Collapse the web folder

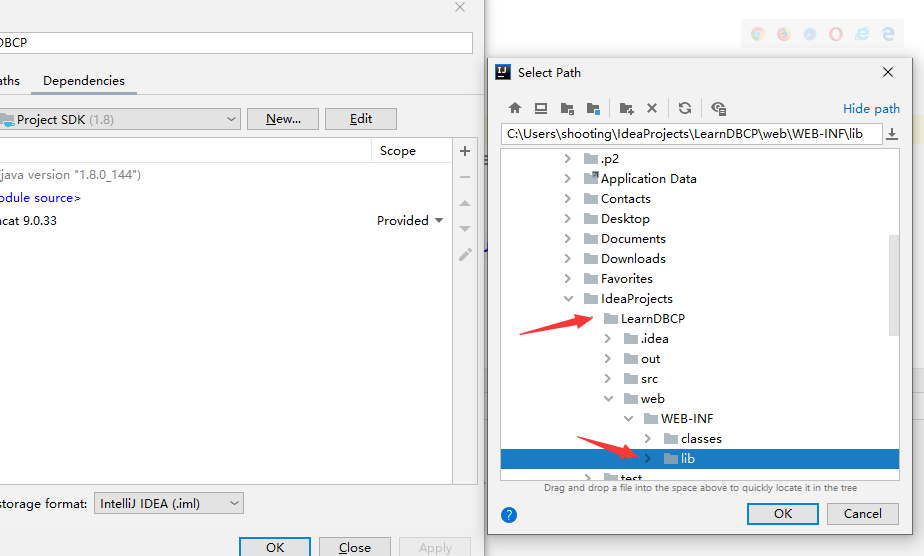[x=608, y=399]
